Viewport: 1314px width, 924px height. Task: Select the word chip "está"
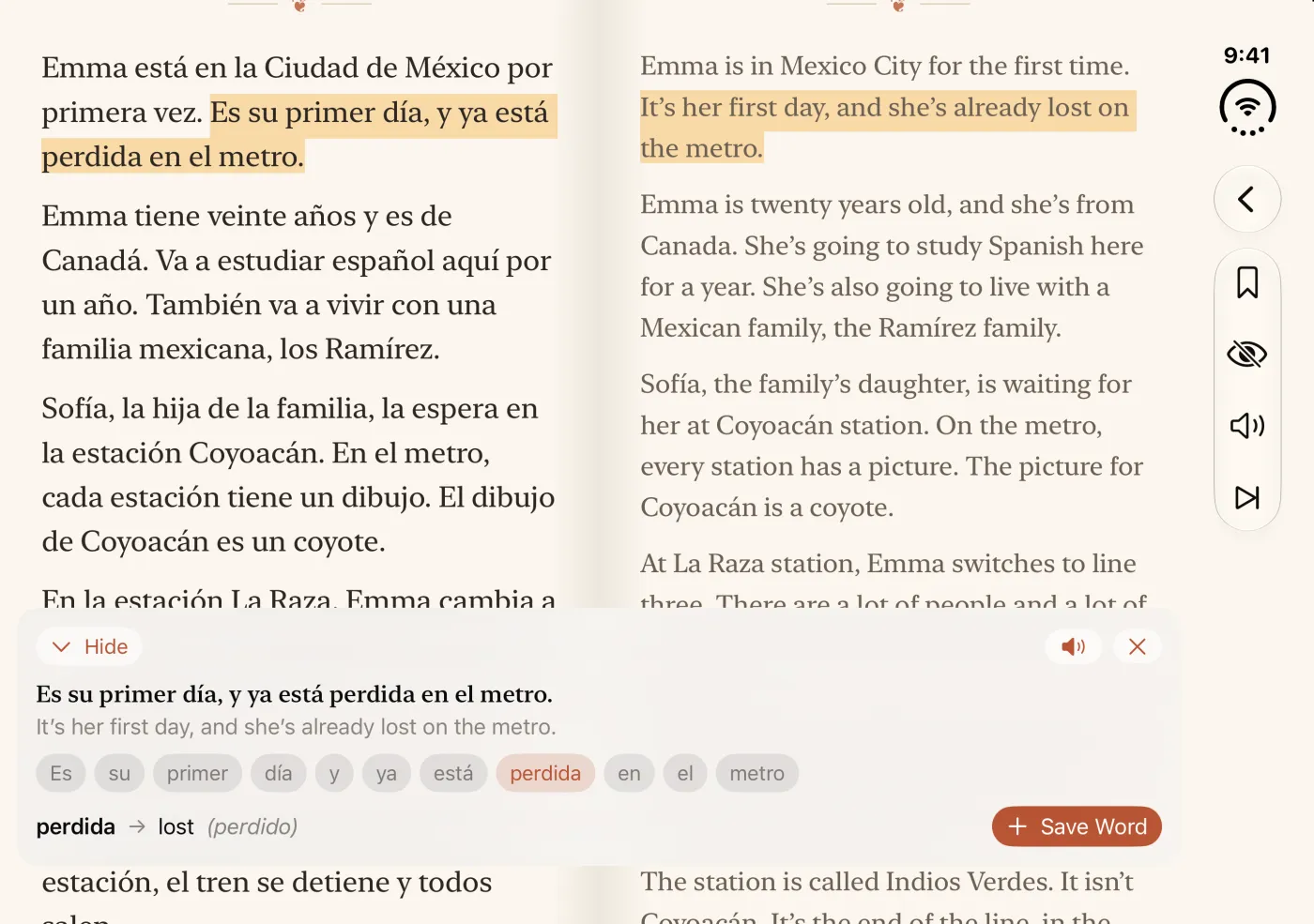coord(453,773)
